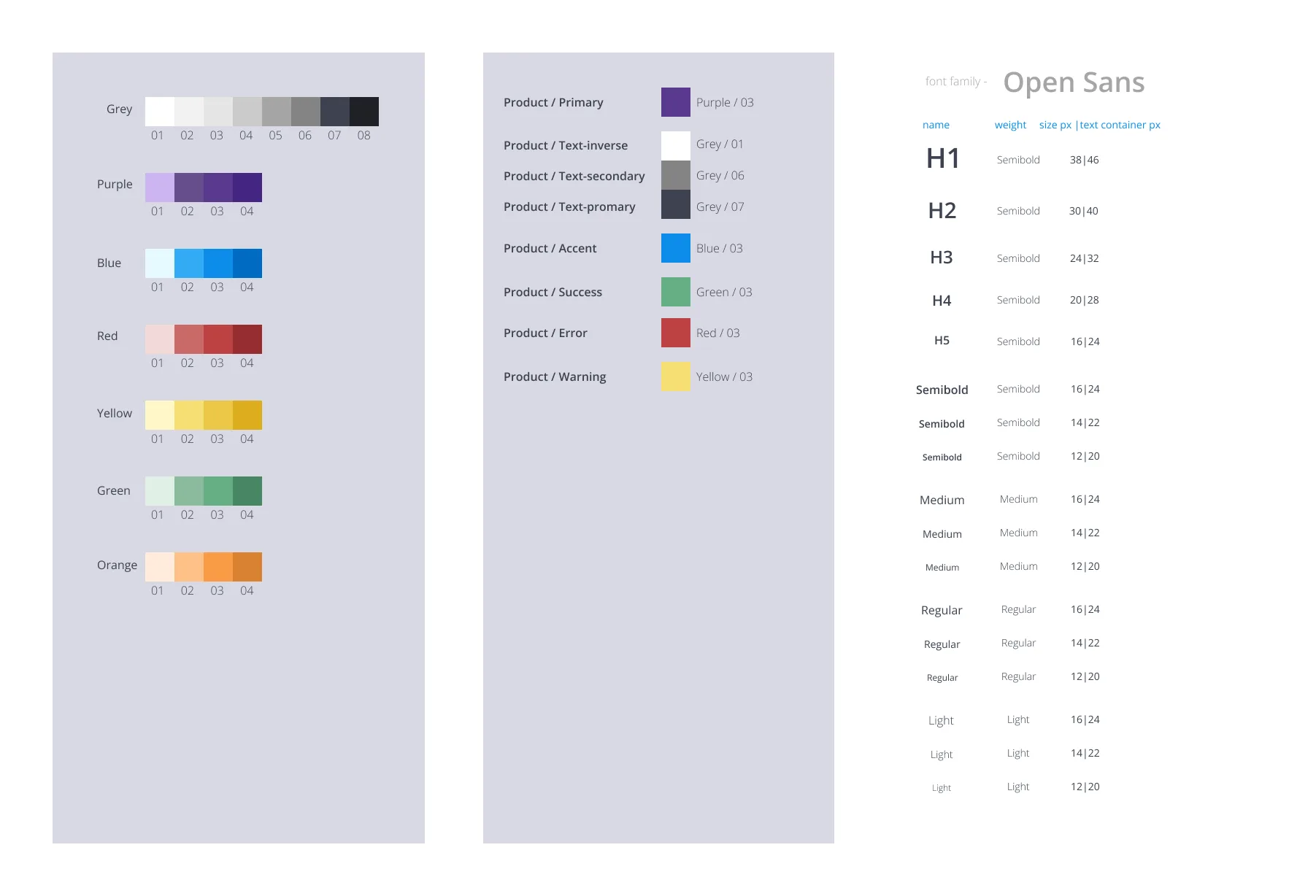
Task: Click the largest 'Light' name sample
Action: click(941, 721)
